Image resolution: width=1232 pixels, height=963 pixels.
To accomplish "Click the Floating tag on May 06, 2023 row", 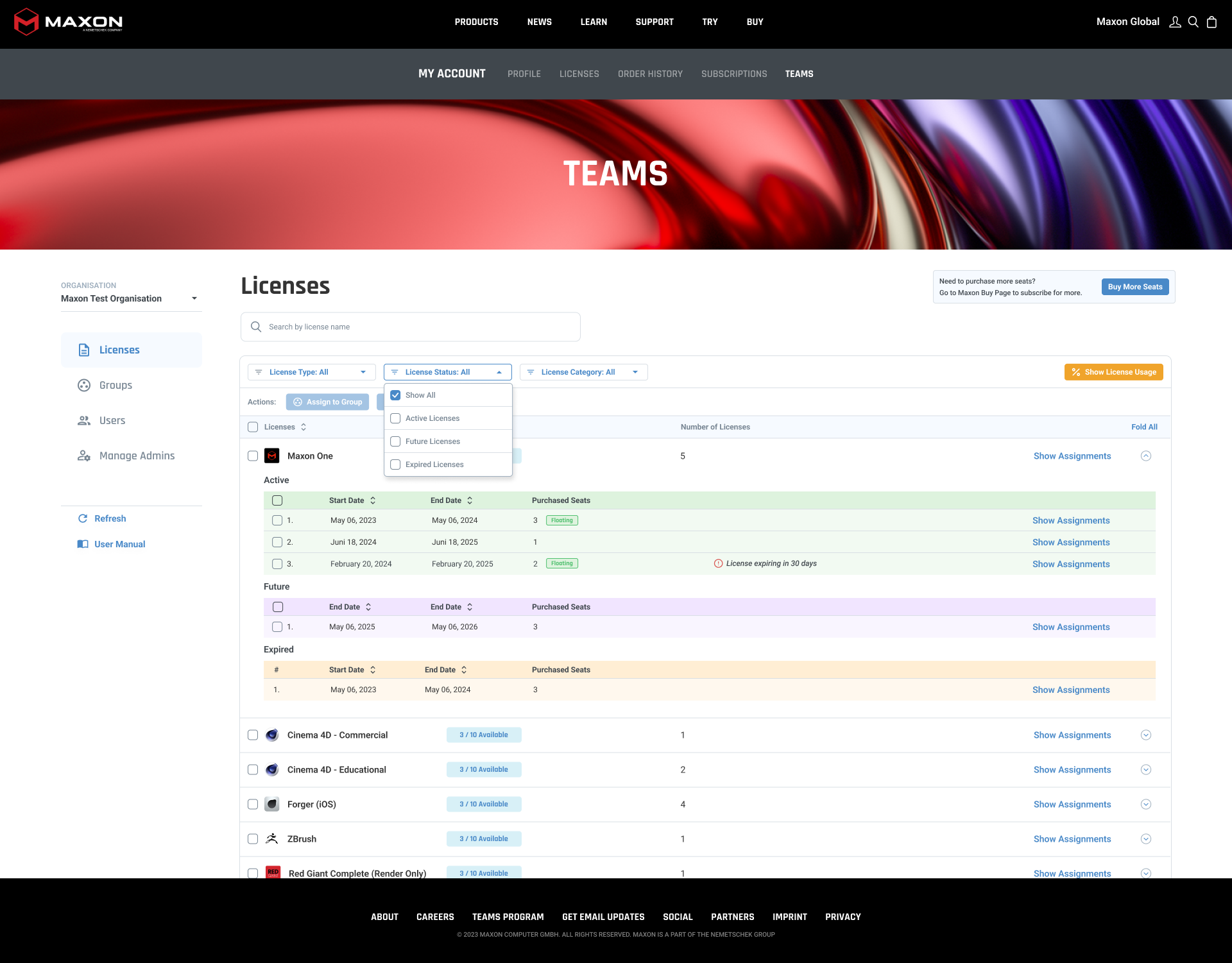I will [562, 520].
